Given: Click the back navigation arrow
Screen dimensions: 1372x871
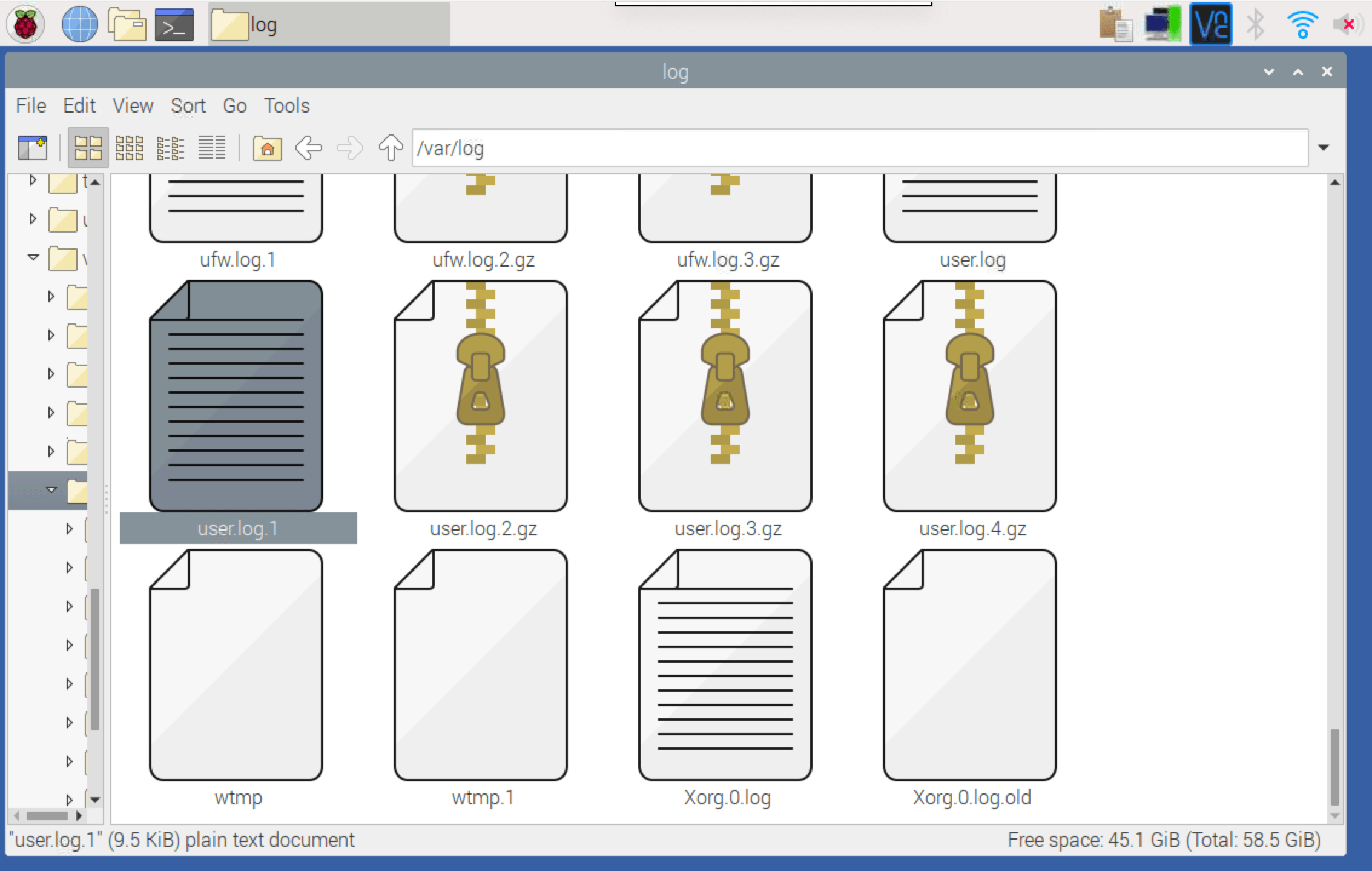Looking at the screenshot, I should (308, 147).
